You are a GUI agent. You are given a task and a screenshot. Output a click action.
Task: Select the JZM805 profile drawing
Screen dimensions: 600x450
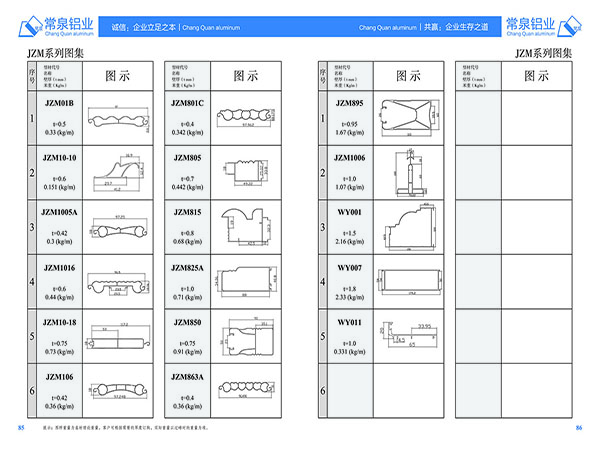click(246, 173)
